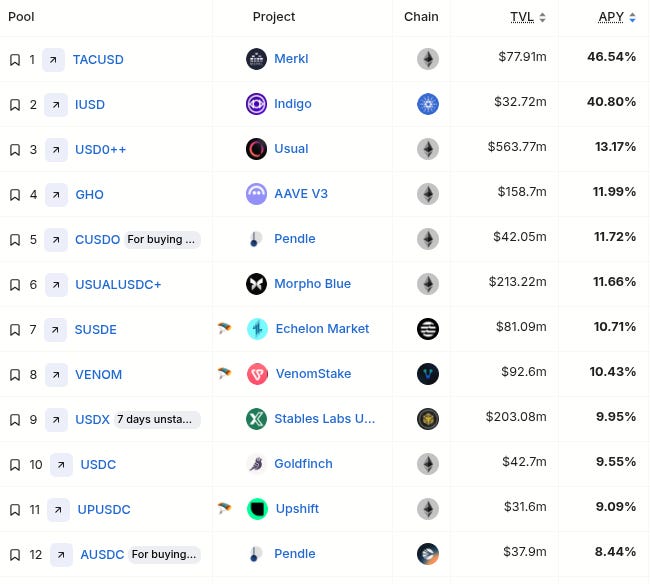The height and width of the screenshot is (584, 650).
Task: Click the Pendle logo in CUSDO row
Action: [x=255, y=239]
